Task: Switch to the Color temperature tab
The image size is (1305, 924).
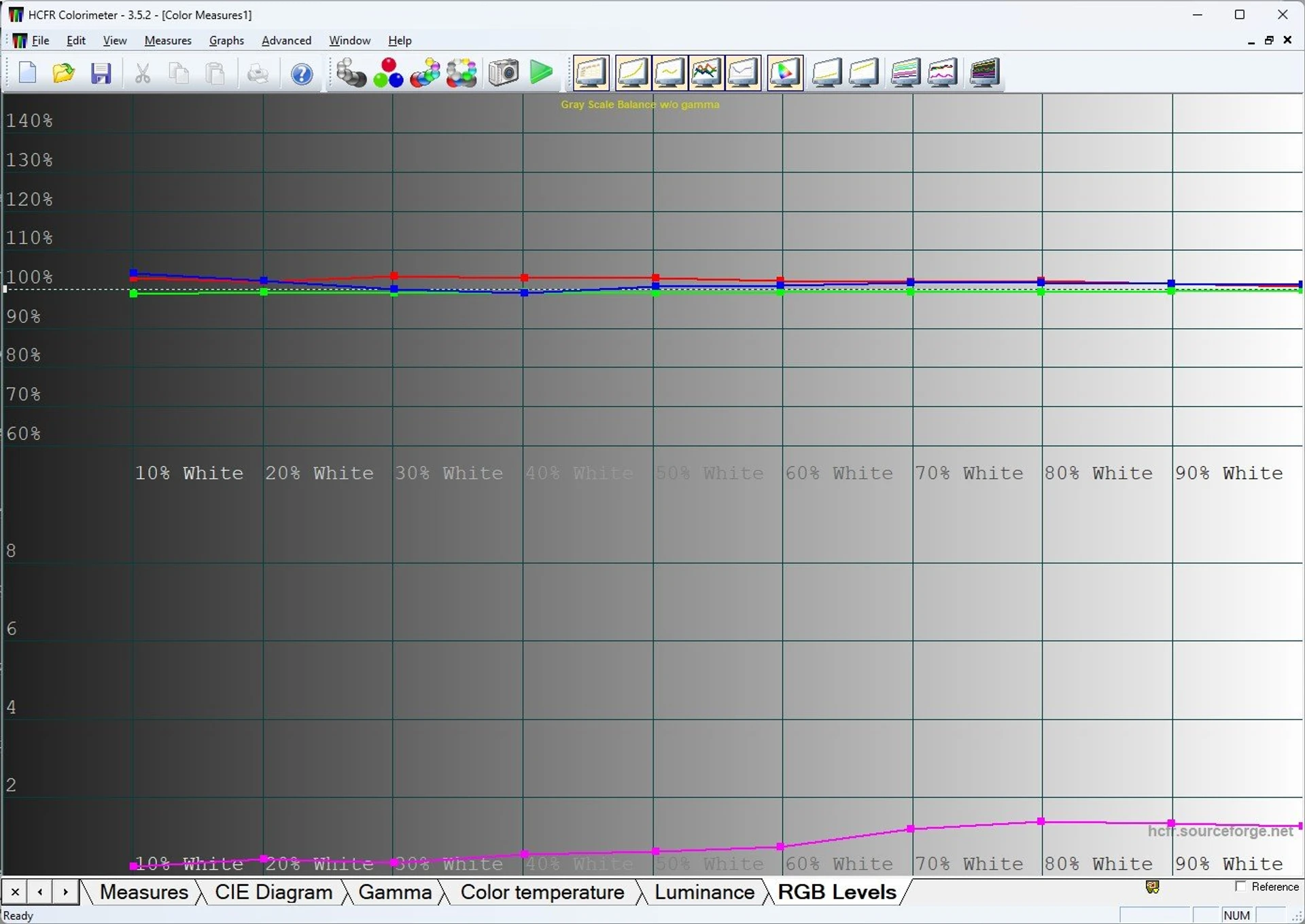Action: click(x=542, y=892)
